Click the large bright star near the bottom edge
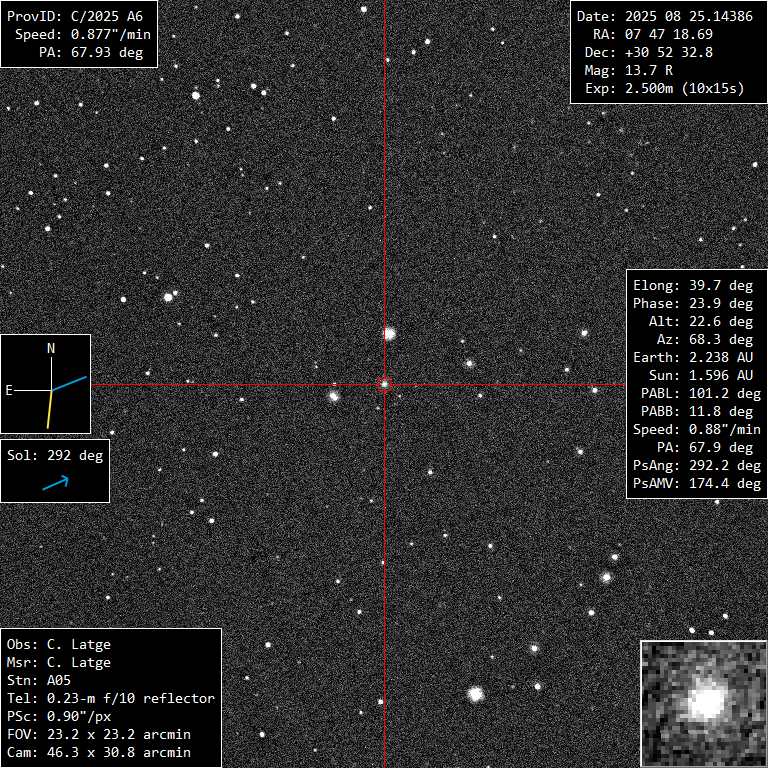 (476, 693)
